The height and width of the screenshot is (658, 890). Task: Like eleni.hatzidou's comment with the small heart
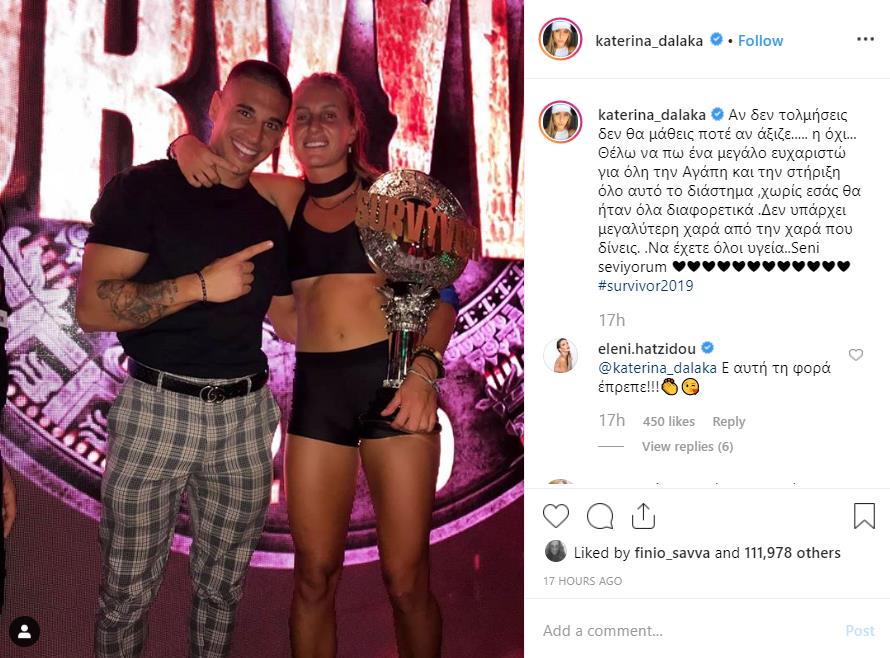(x=855, y=355)
